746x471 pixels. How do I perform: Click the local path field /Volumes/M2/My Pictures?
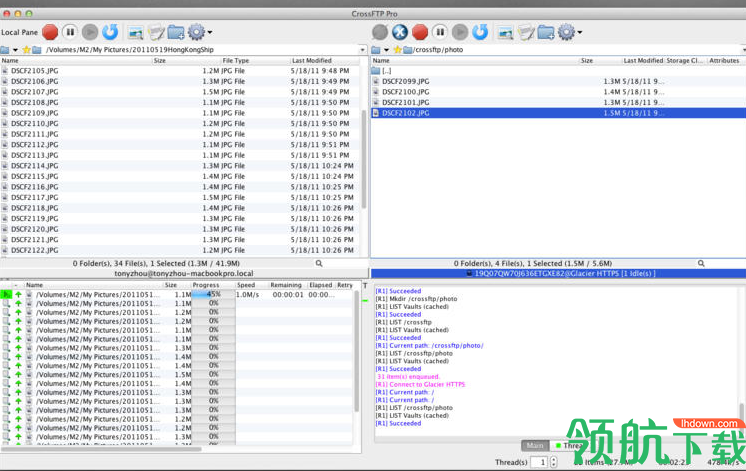(x=200, y=49)
